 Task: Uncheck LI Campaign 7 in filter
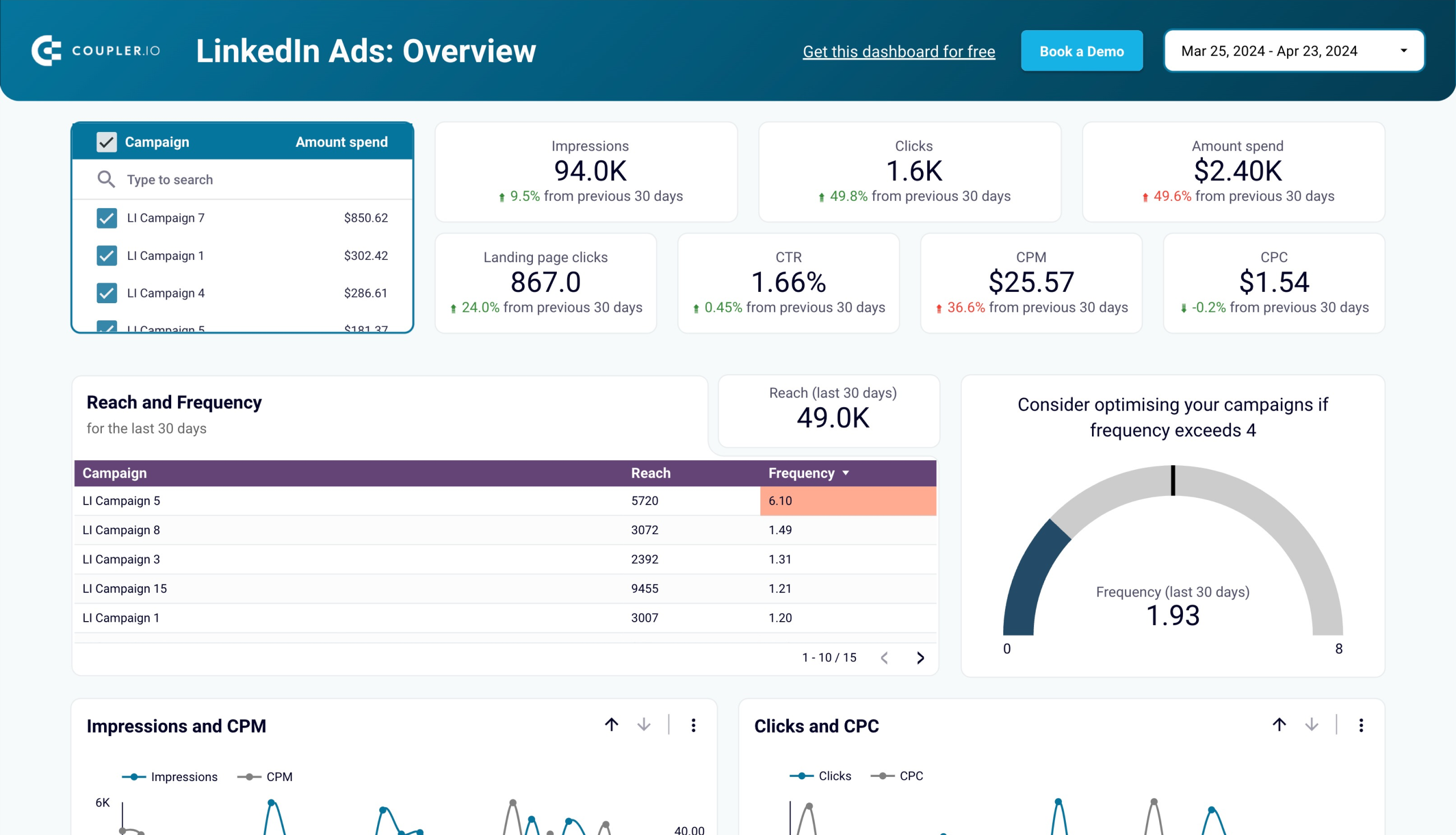coord(107,218)
